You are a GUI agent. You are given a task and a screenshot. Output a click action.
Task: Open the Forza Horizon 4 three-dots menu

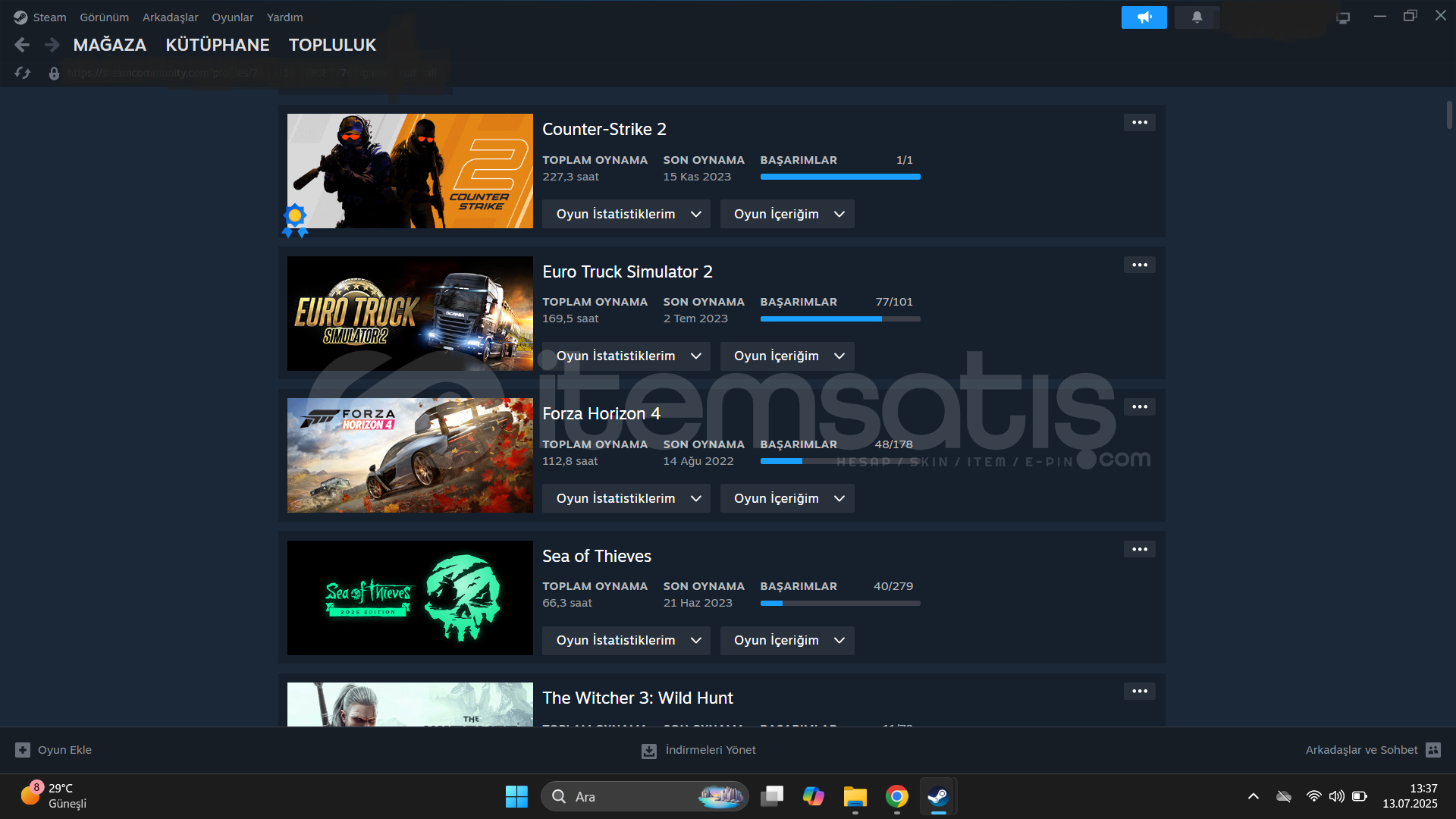1139,406
